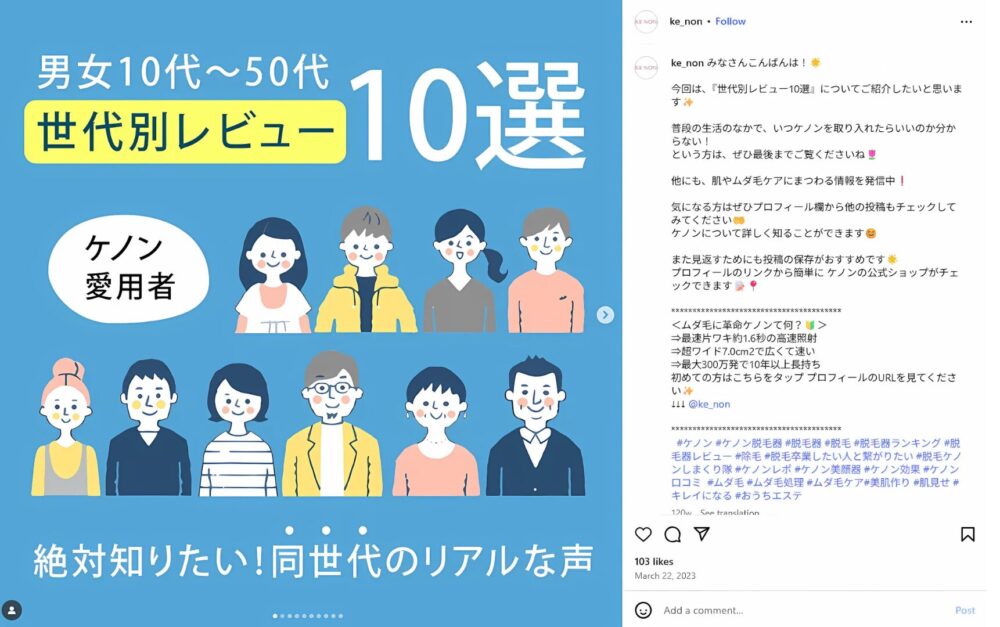Go to next carousel slide arrow
The height and width of the screenshot is (627, 1000).
[605, 314]
